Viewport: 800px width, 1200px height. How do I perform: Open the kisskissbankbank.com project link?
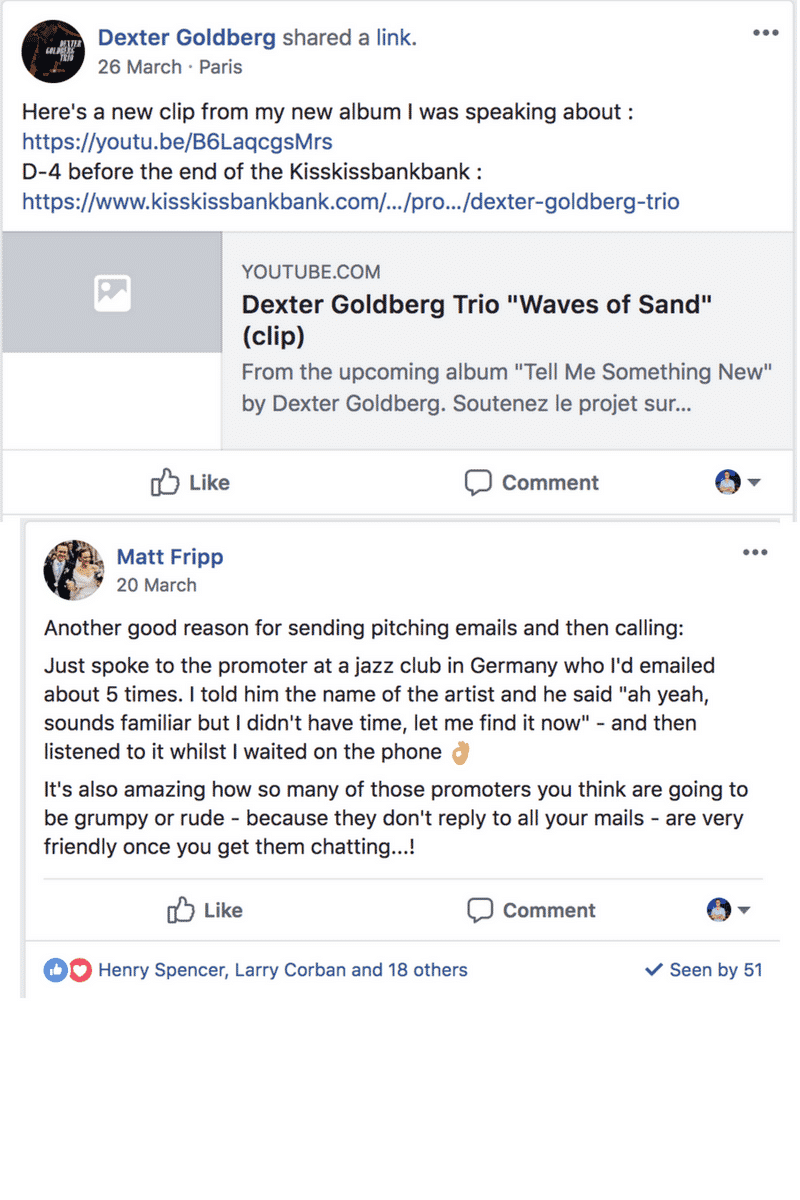pyautogui.click(x=350, y=202)
